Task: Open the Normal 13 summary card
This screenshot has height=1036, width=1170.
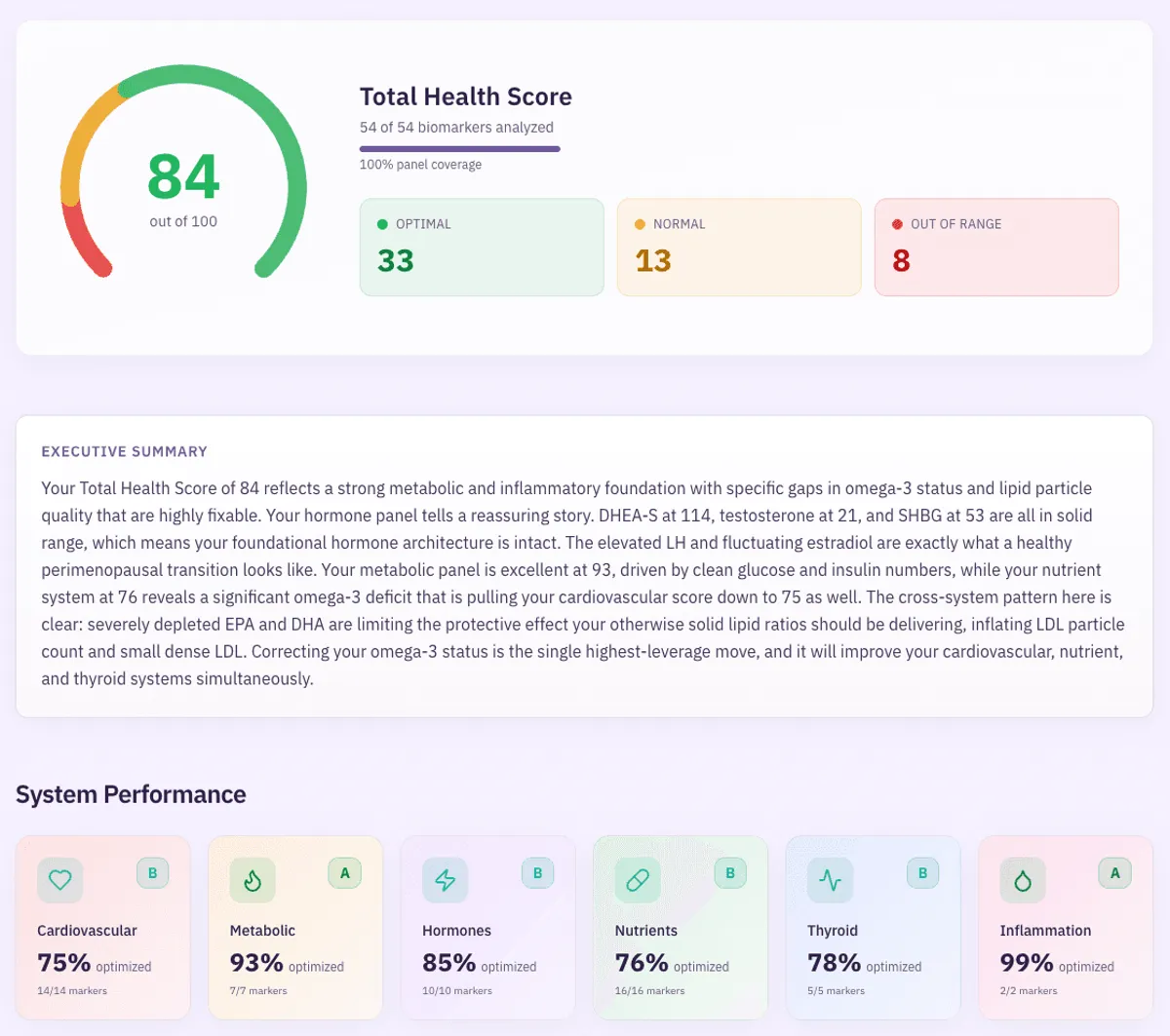Action: (x=738, y=247)
